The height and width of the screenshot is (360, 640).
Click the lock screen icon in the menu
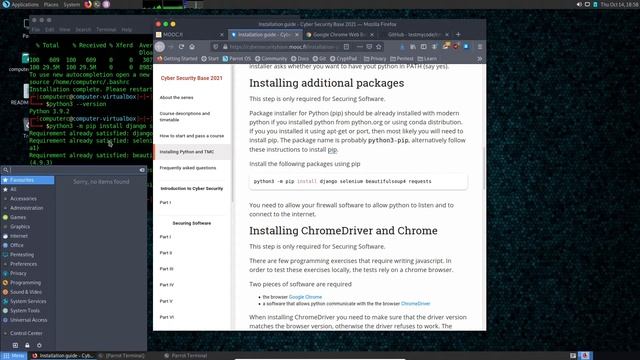(x=27, y=345)
